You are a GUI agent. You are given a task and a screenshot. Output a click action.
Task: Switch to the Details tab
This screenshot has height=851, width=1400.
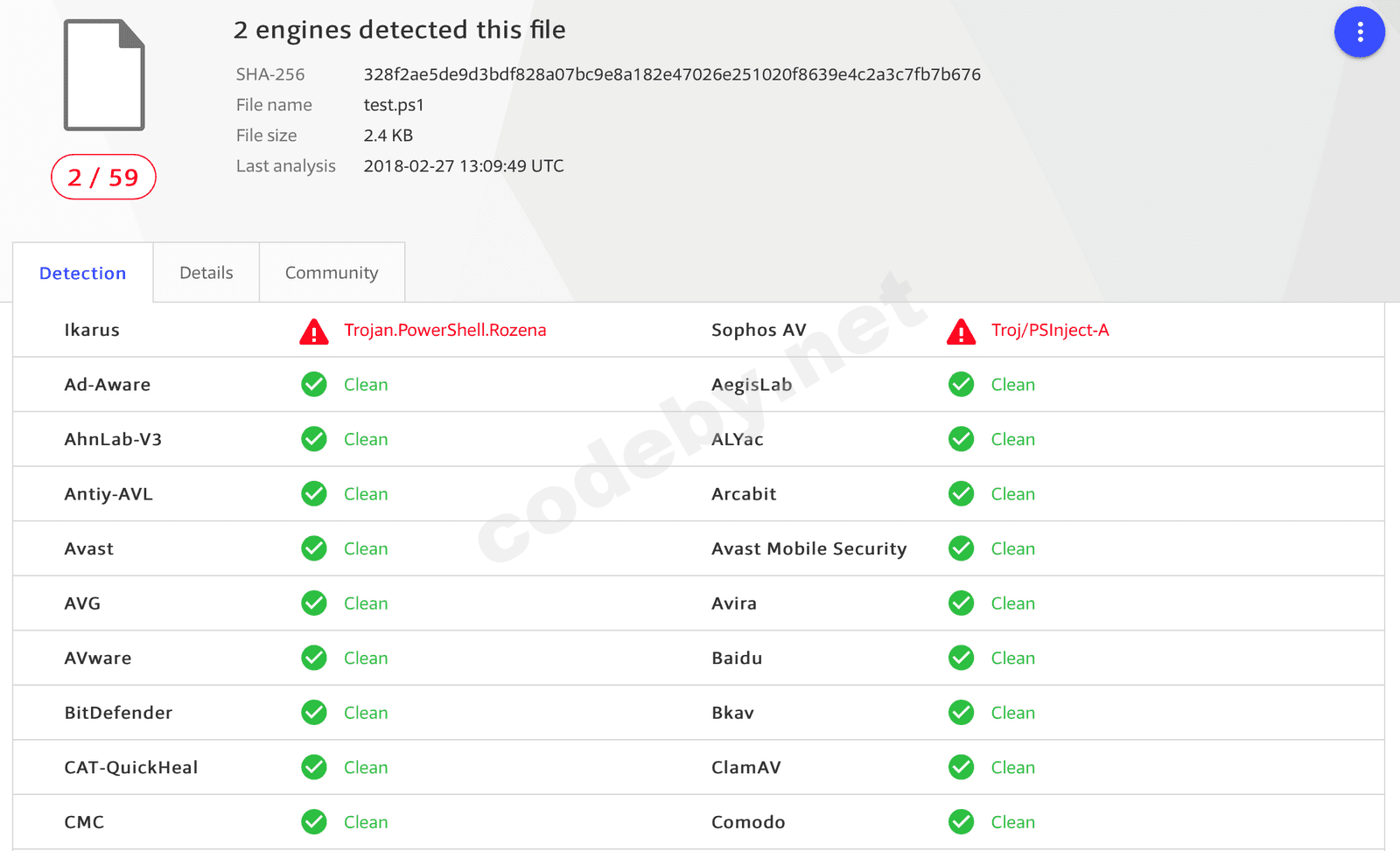pos(206,273)
